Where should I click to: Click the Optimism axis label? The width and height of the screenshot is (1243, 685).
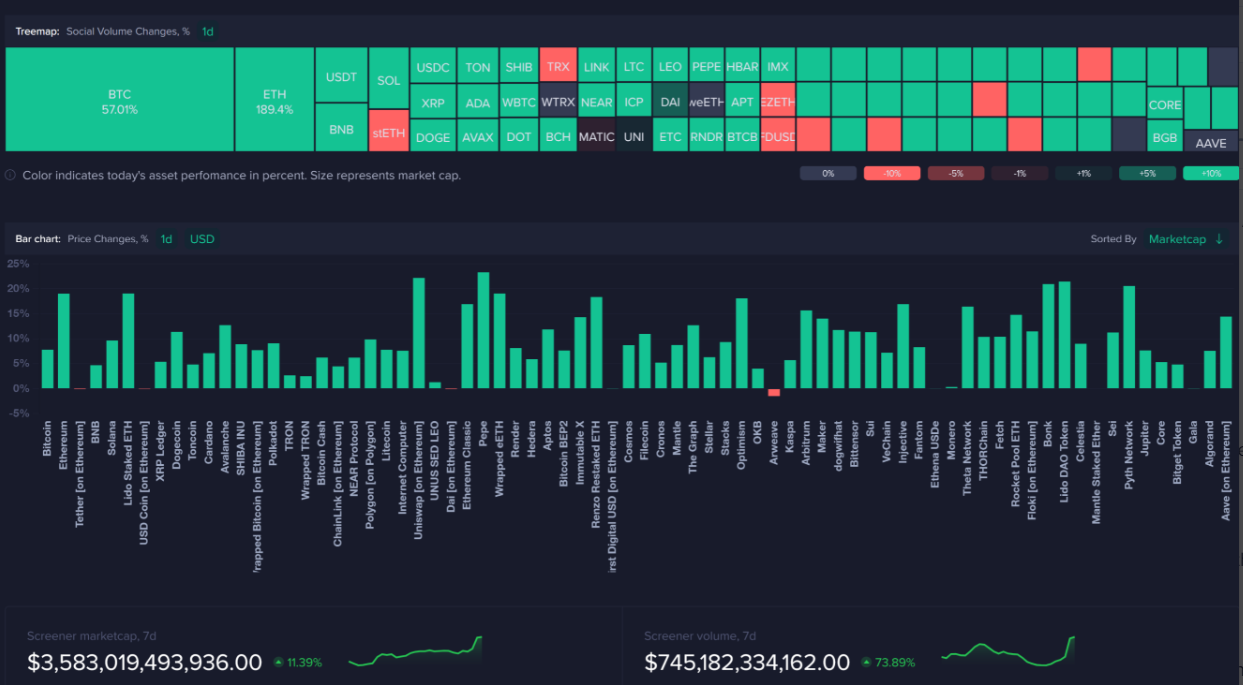(742, 445)
